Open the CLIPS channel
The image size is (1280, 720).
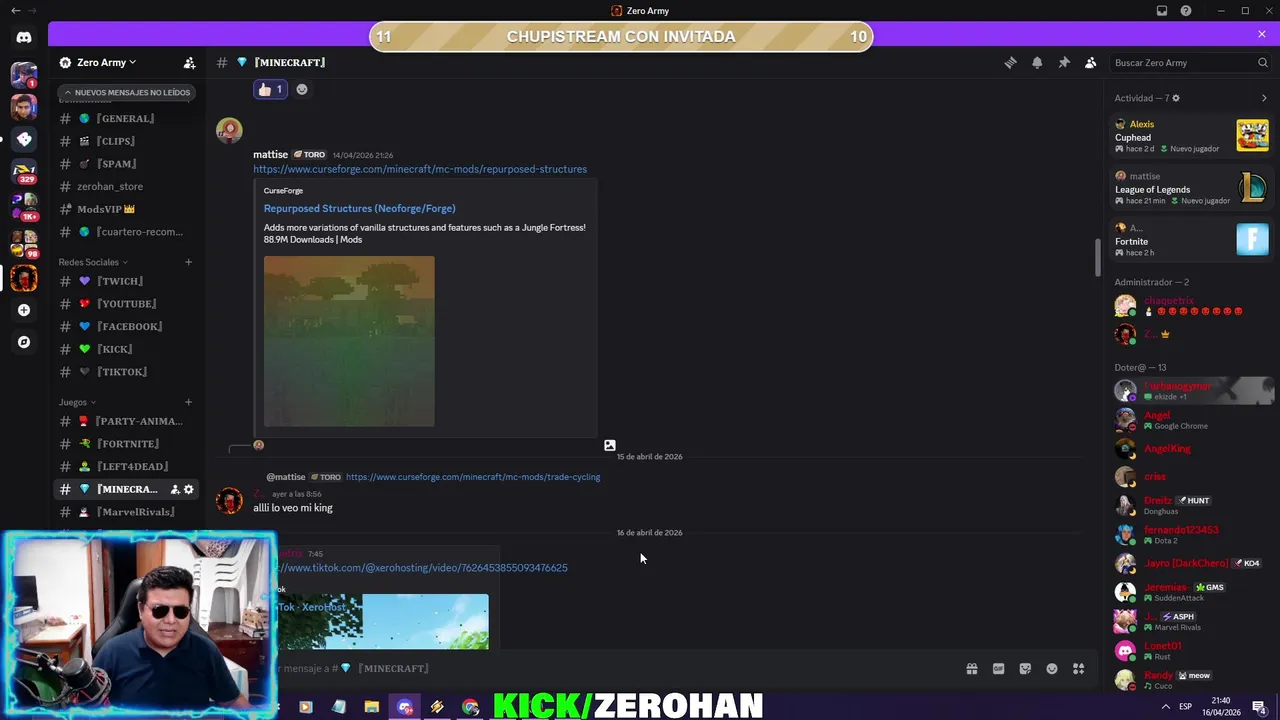pos(126,141)
